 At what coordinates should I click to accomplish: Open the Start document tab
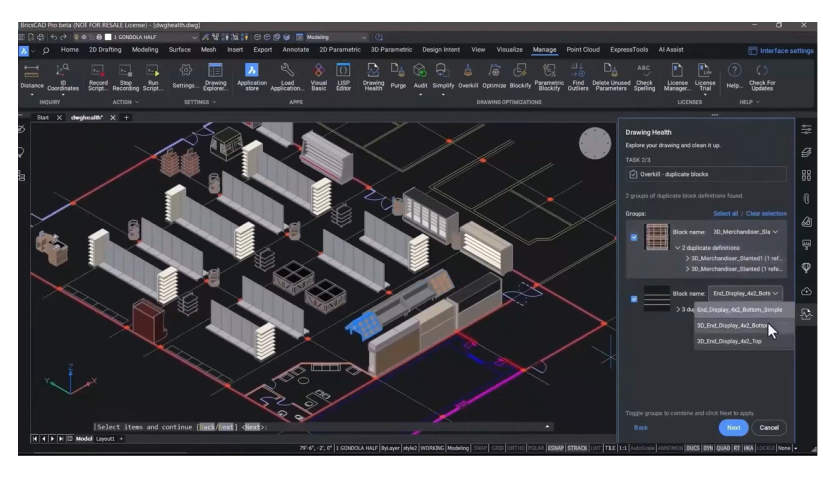pos(43,117)
